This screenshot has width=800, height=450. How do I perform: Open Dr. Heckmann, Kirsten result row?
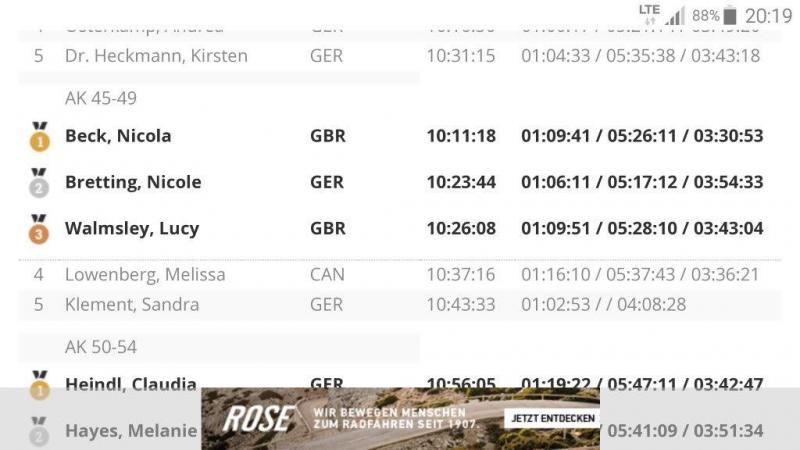[x=399, y=56]
